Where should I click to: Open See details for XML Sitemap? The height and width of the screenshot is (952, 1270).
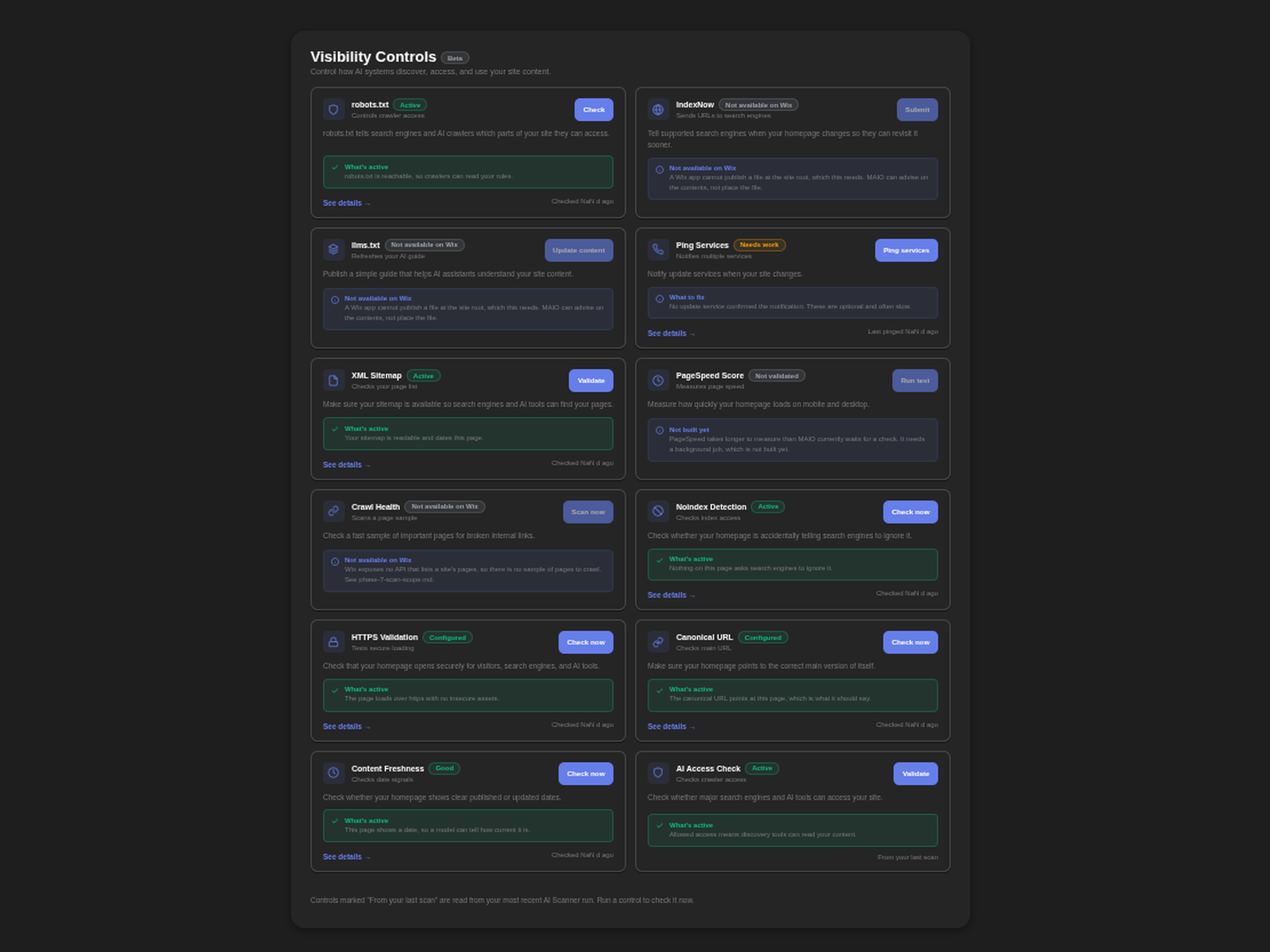[x=347, y=465]
